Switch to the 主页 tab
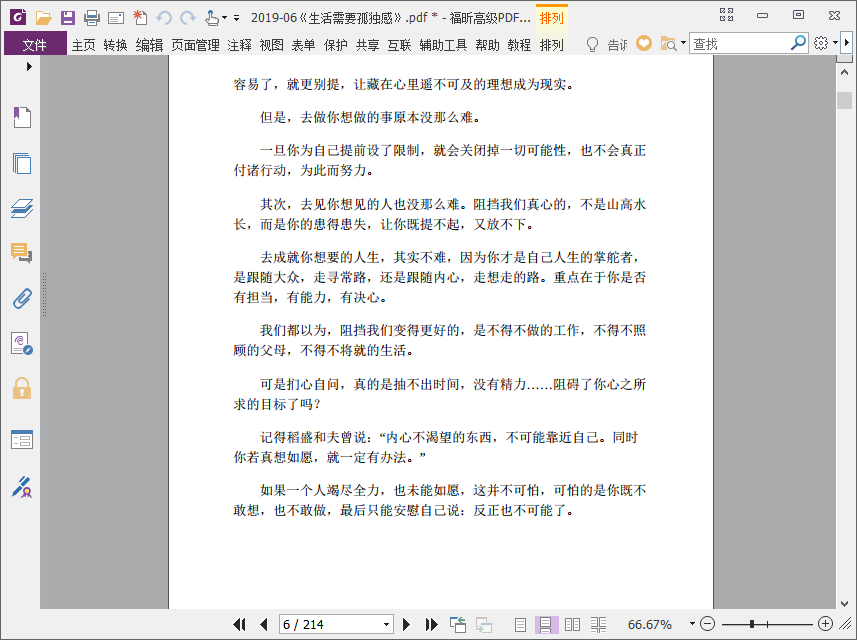 click(84, 45)
